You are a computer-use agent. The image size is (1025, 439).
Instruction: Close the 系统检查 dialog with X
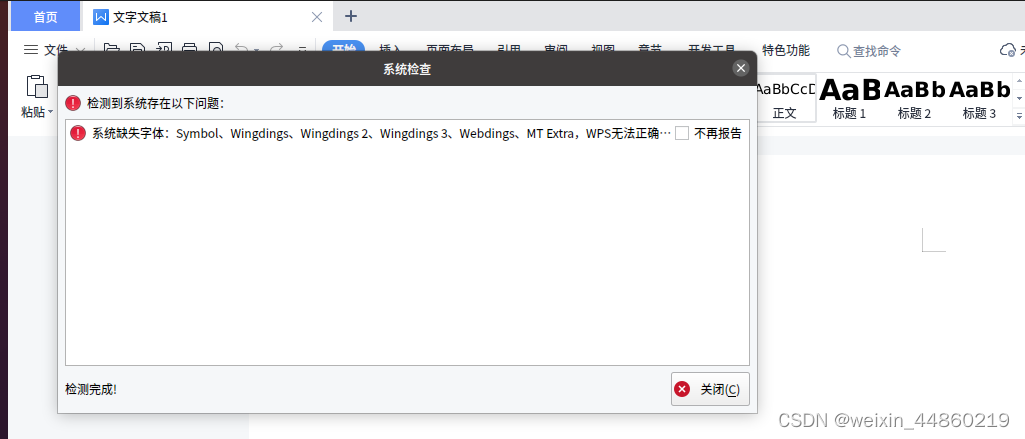(x=740, y=68)
